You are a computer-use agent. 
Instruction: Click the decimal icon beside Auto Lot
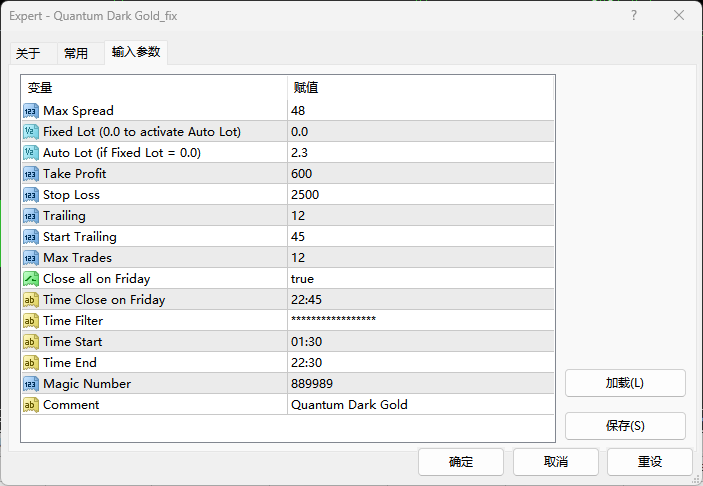pyautogui.click(x=30, y=153)
